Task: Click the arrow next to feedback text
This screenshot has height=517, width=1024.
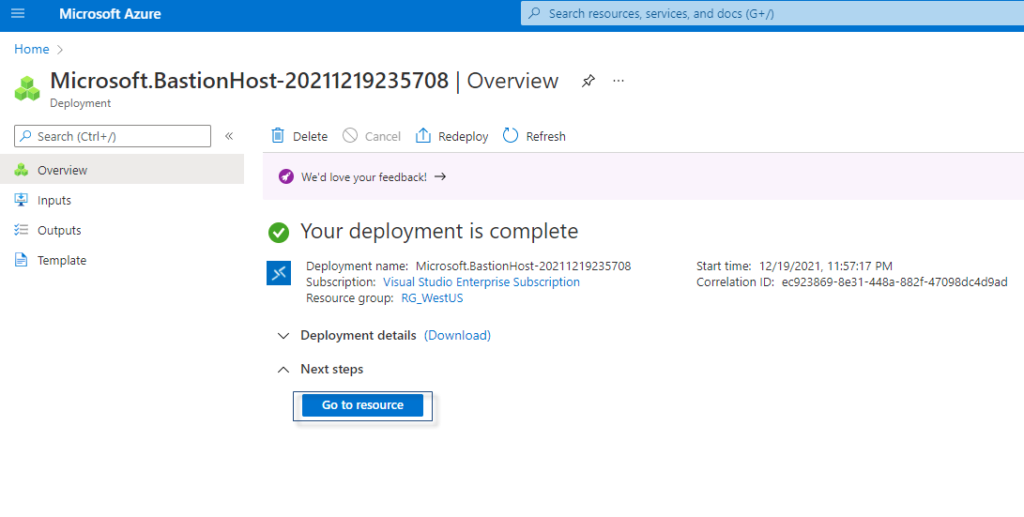Action: [440, 176]
